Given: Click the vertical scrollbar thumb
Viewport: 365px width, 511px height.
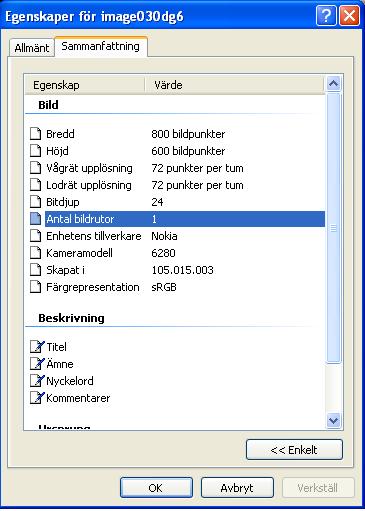Looking at the screenshot, I should point(334,228).
